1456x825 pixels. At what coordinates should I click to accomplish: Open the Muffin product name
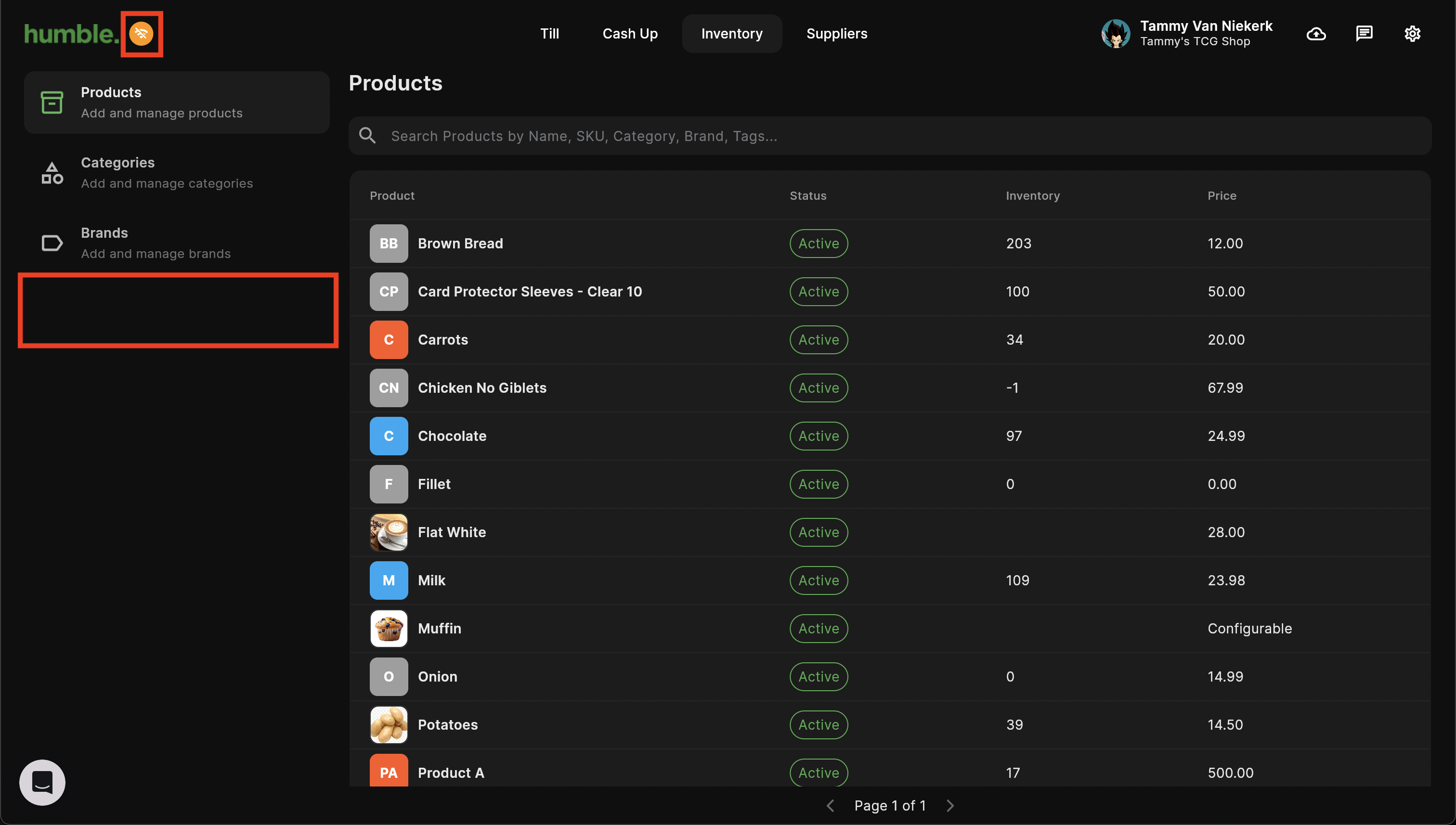pos(439,629)
